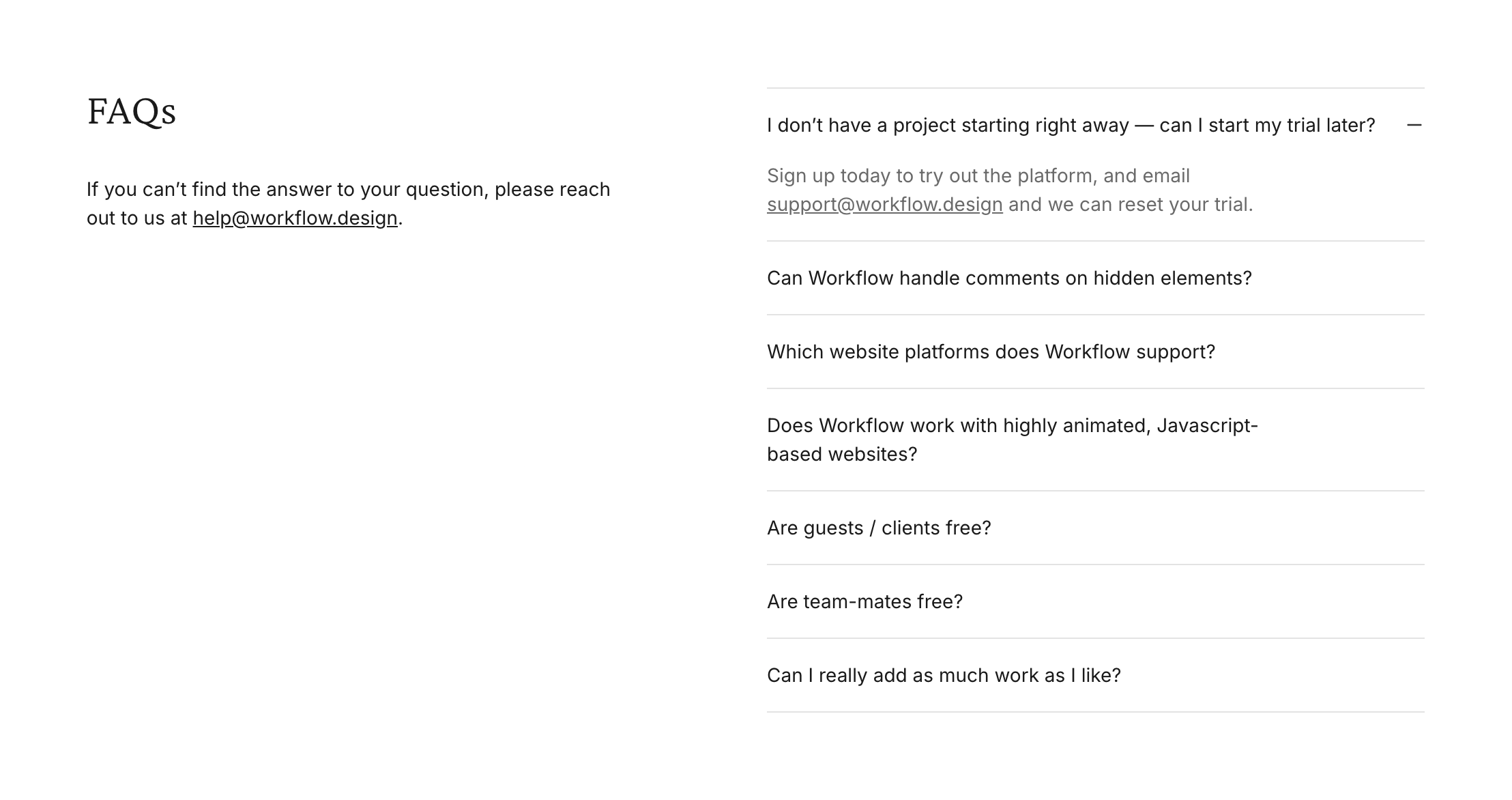Click the word 'guests' in the clients question

pyautogui.click(x=833, y=528)
